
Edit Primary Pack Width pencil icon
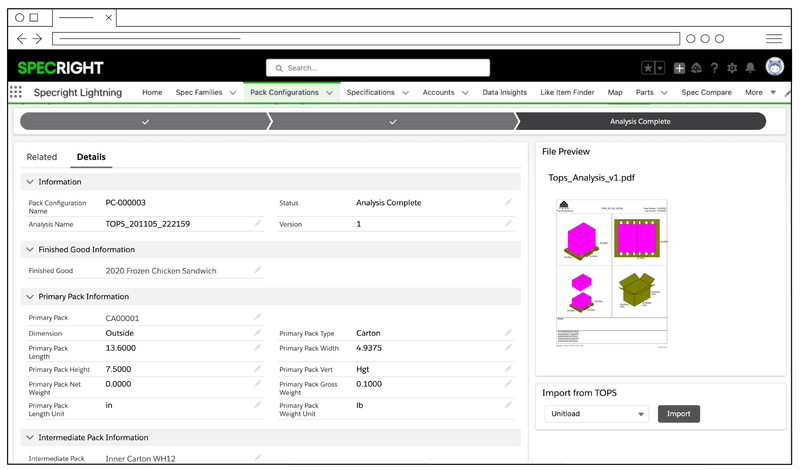508,348
